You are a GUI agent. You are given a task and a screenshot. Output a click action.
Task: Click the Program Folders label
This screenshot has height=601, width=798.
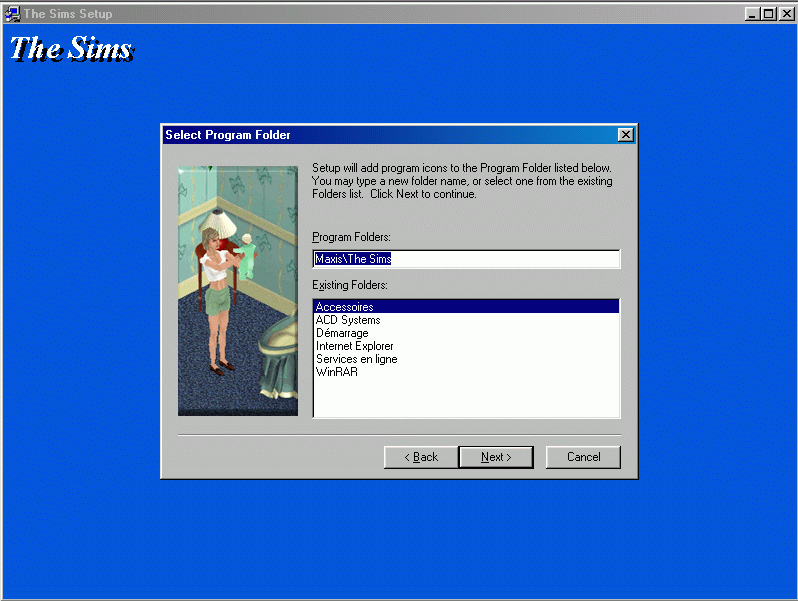click(351, 237)
